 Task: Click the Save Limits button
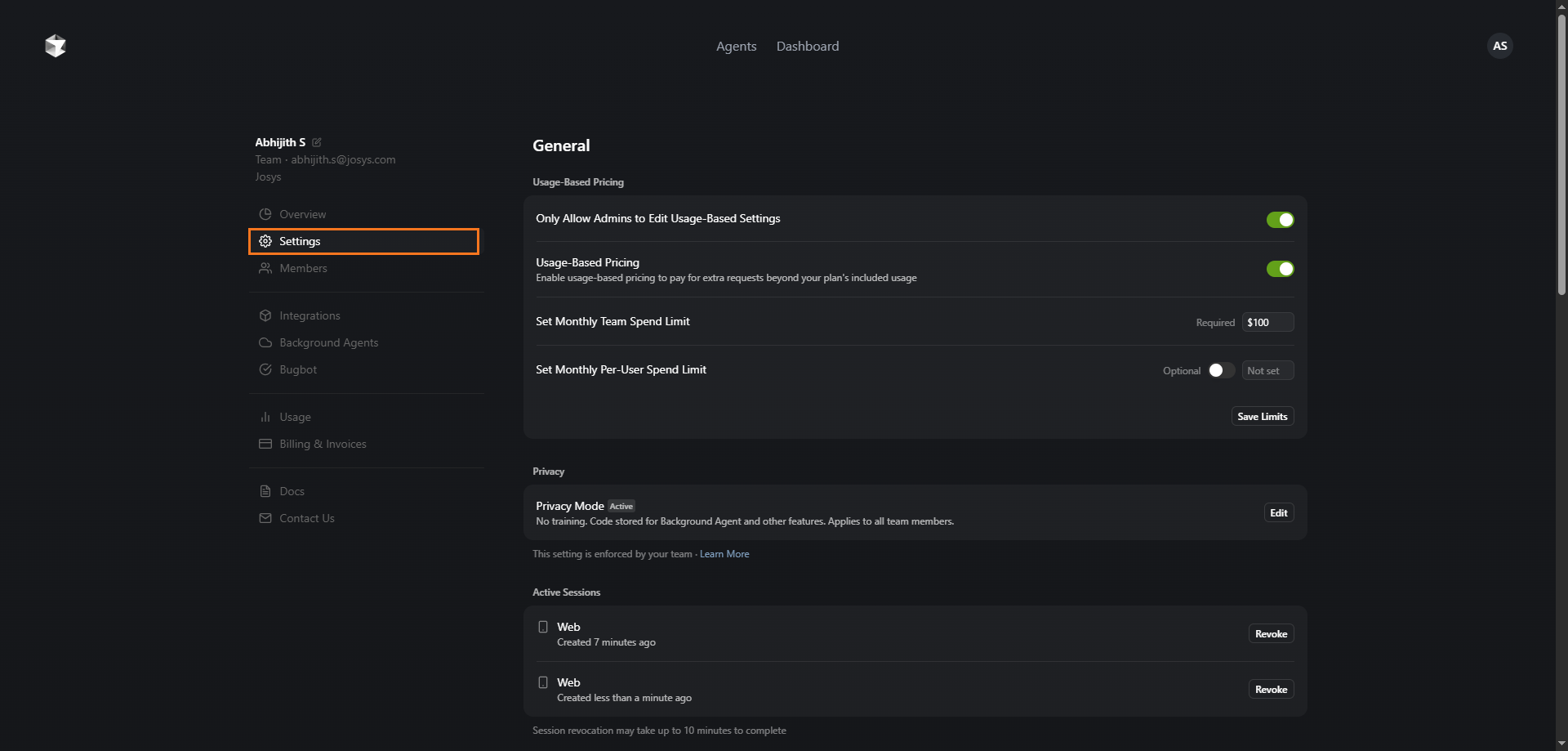click(1262, 417)
